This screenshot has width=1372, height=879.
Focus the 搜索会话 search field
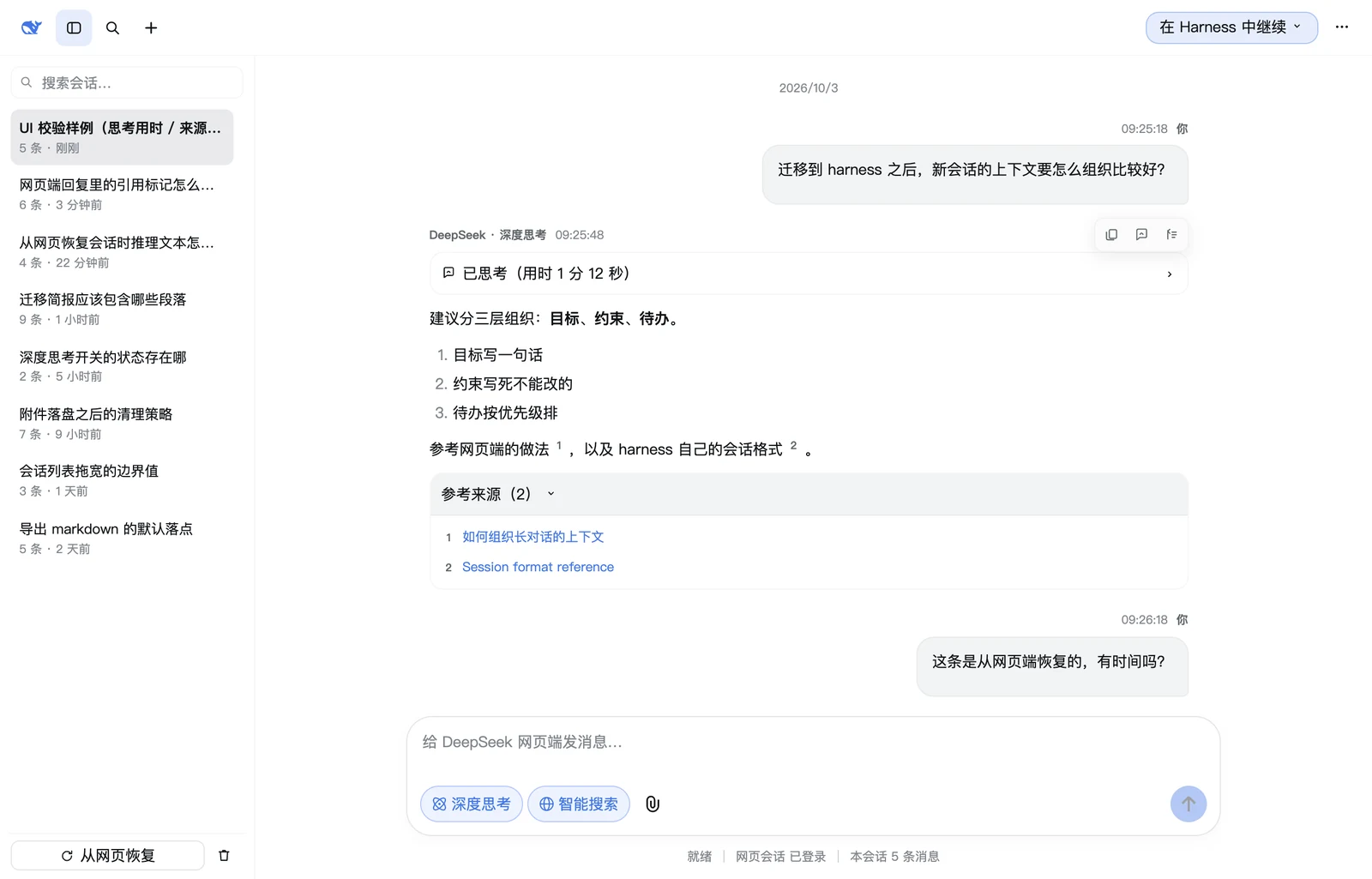127,82
